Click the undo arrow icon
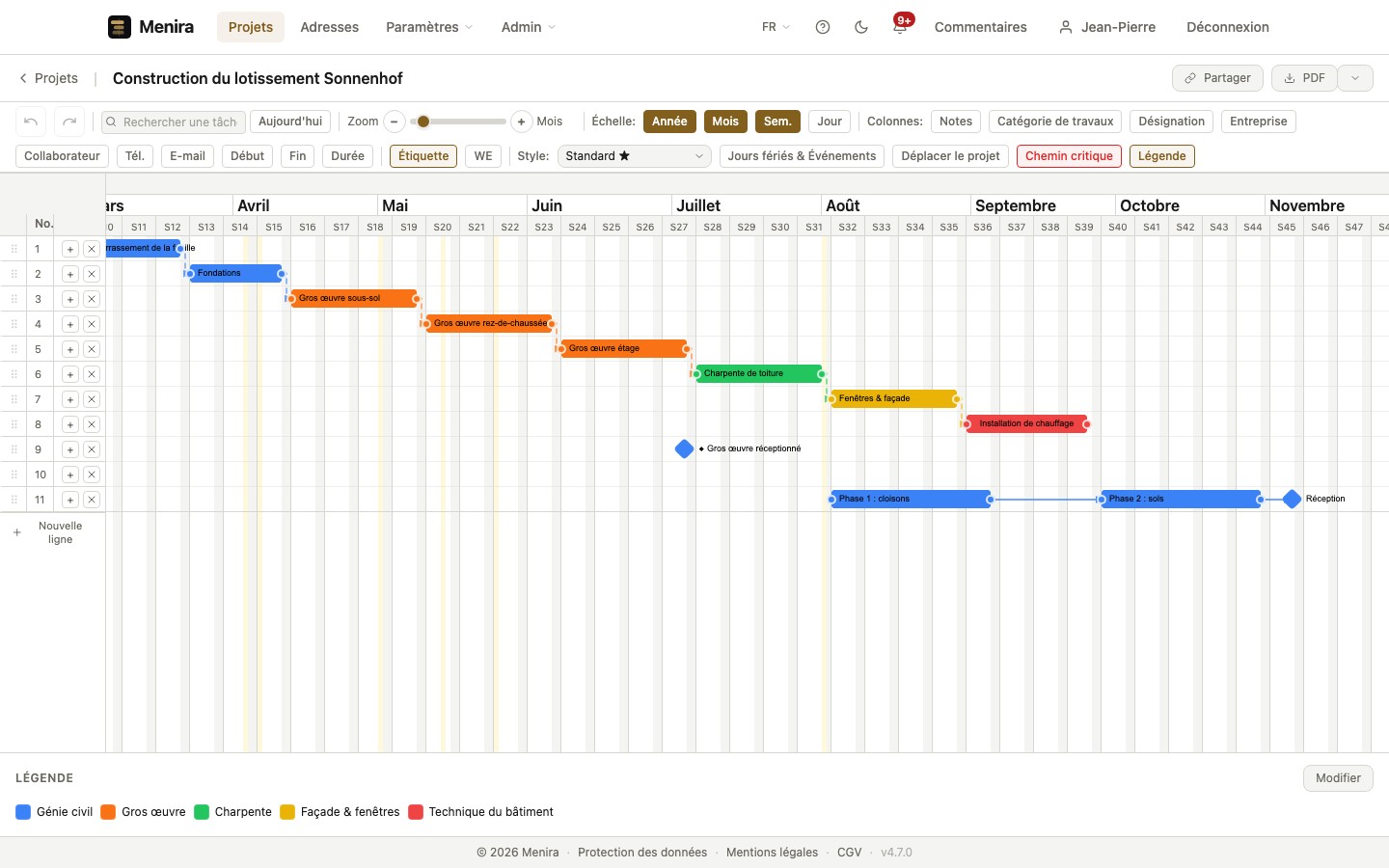 tap(31, 122)
